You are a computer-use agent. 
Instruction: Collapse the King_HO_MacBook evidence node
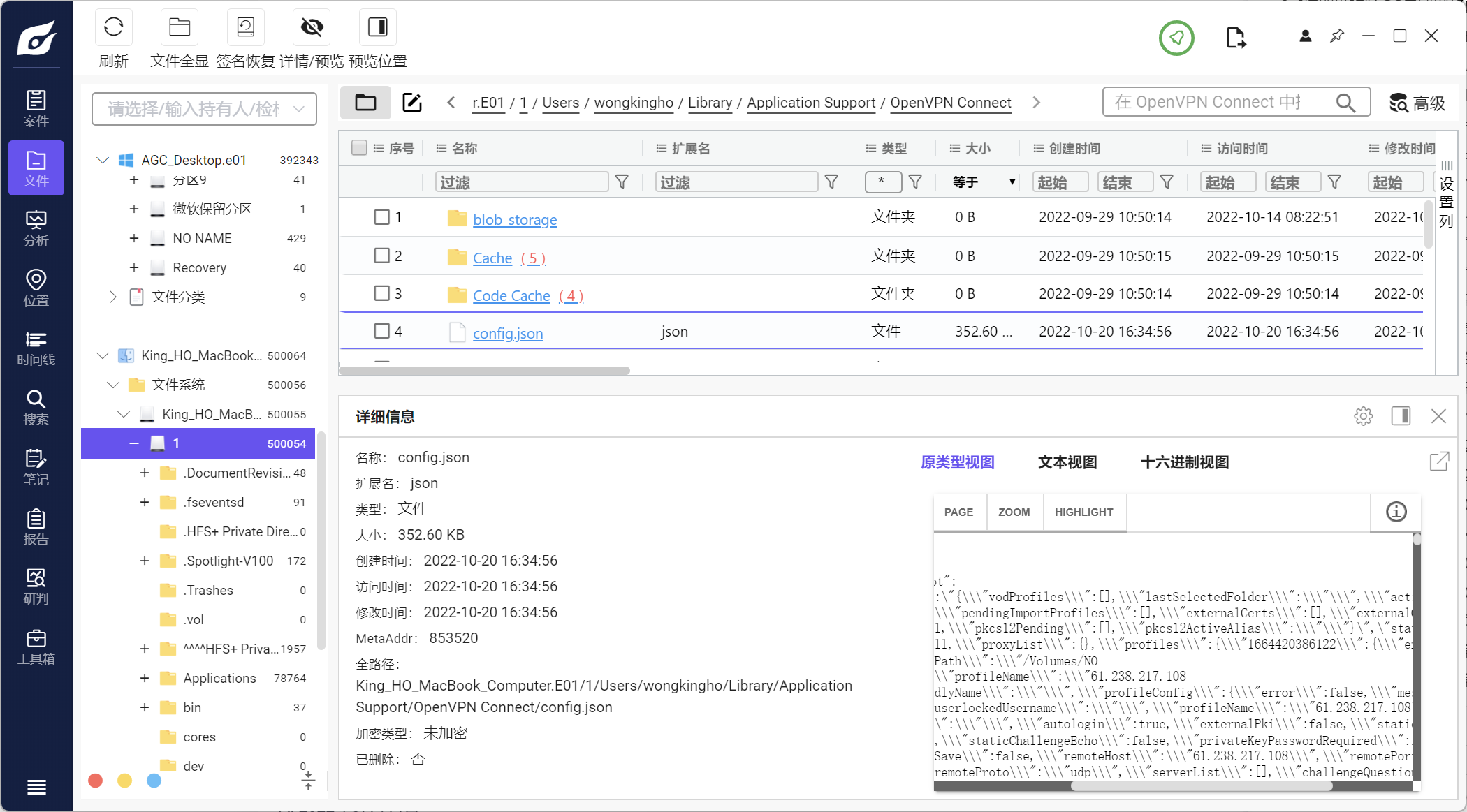pyautogui.click(x=103, y=355)
